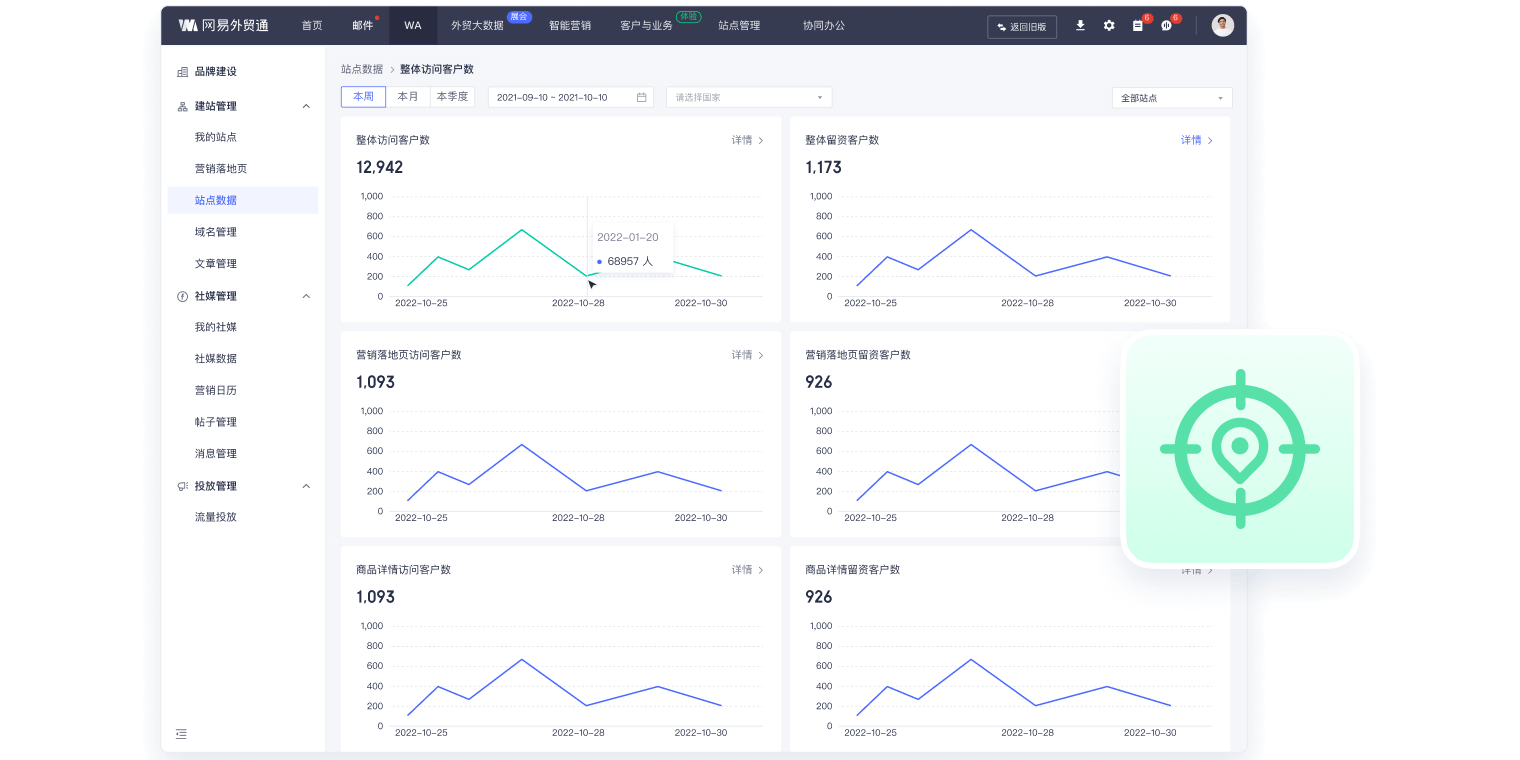1520x760 pixels.
Task: Open the 全部站点 site selector dropdown
Action: pos(1171,97)
